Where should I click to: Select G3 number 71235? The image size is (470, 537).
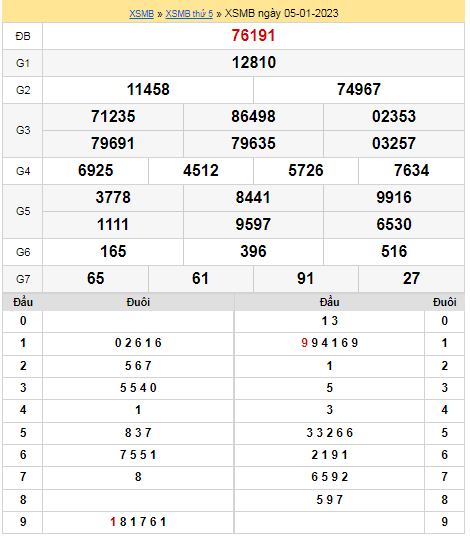point(113,116)
